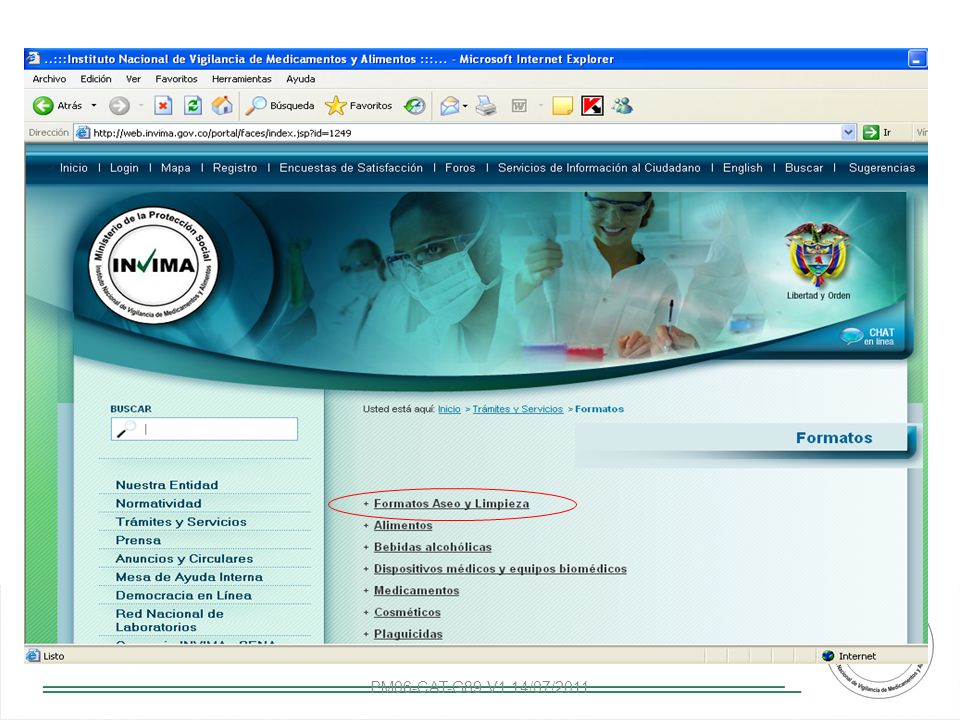Click the forward arrow icon
The image size is (960, 720).
coord(119,106)
